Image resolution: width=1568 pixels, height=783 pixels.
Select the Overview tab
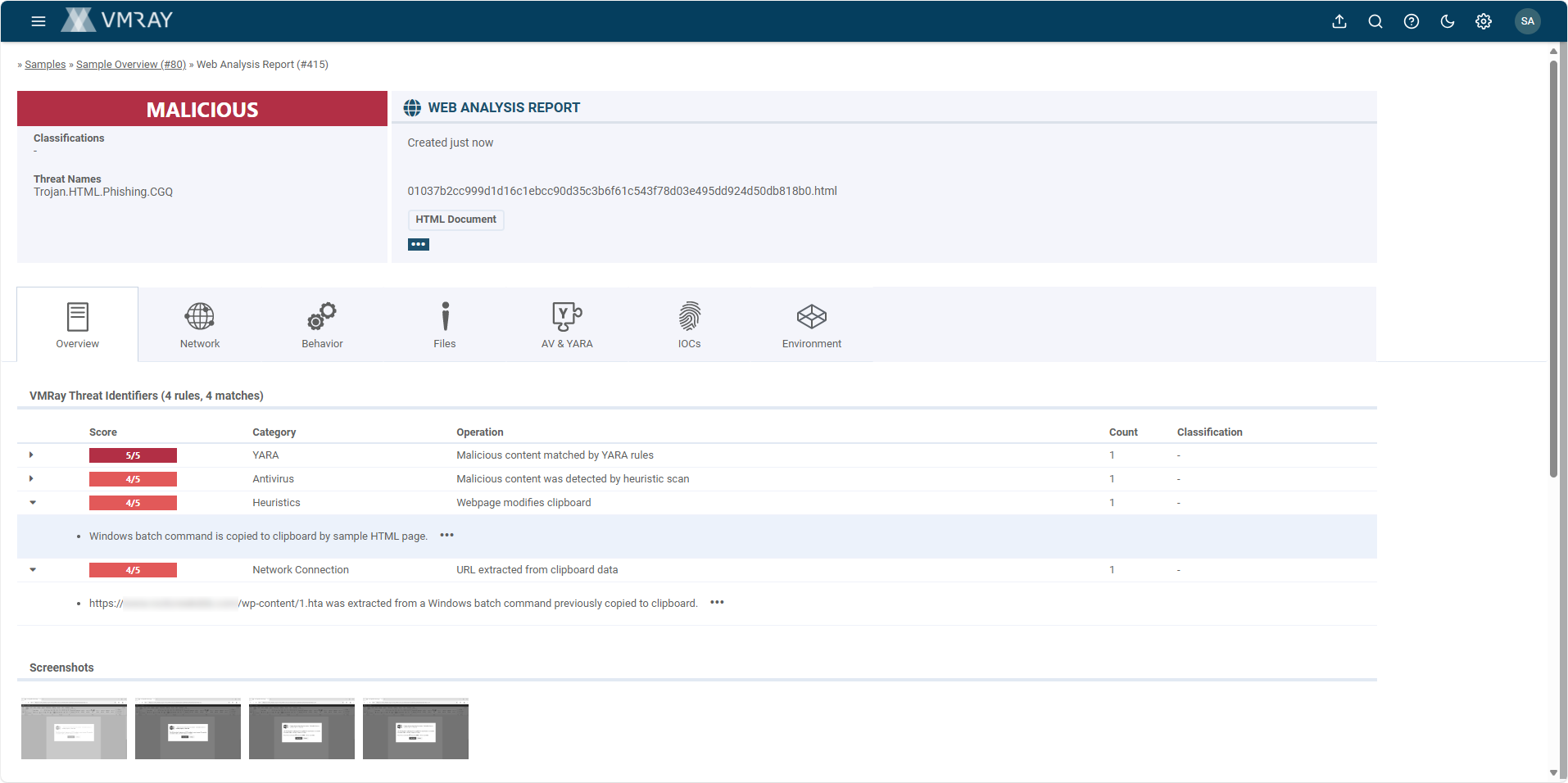pos(78,324)
